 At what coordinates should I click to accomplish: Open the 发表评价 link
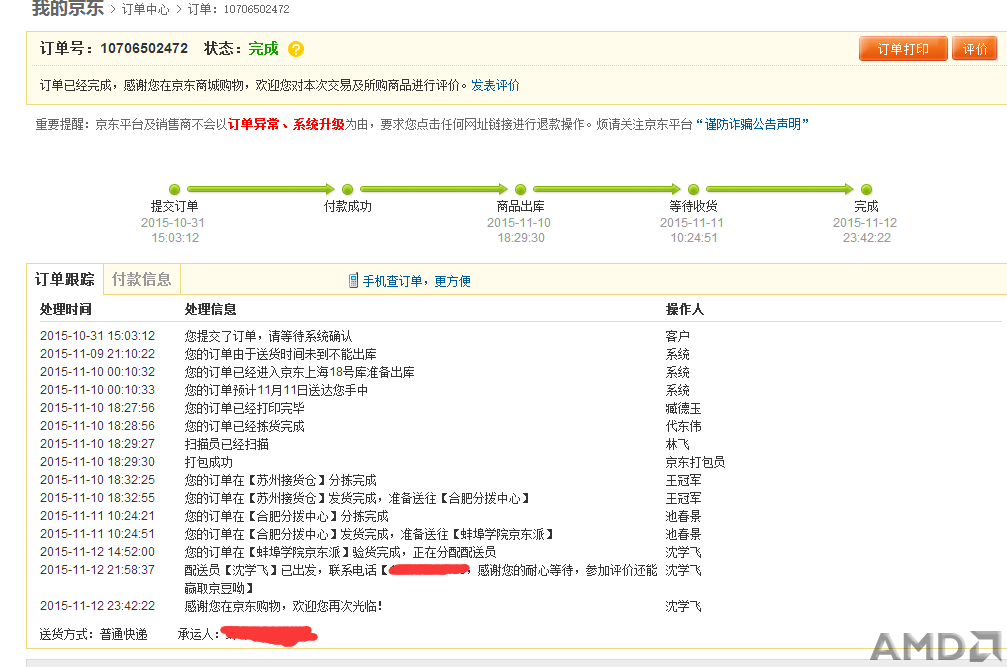point(495,85)
